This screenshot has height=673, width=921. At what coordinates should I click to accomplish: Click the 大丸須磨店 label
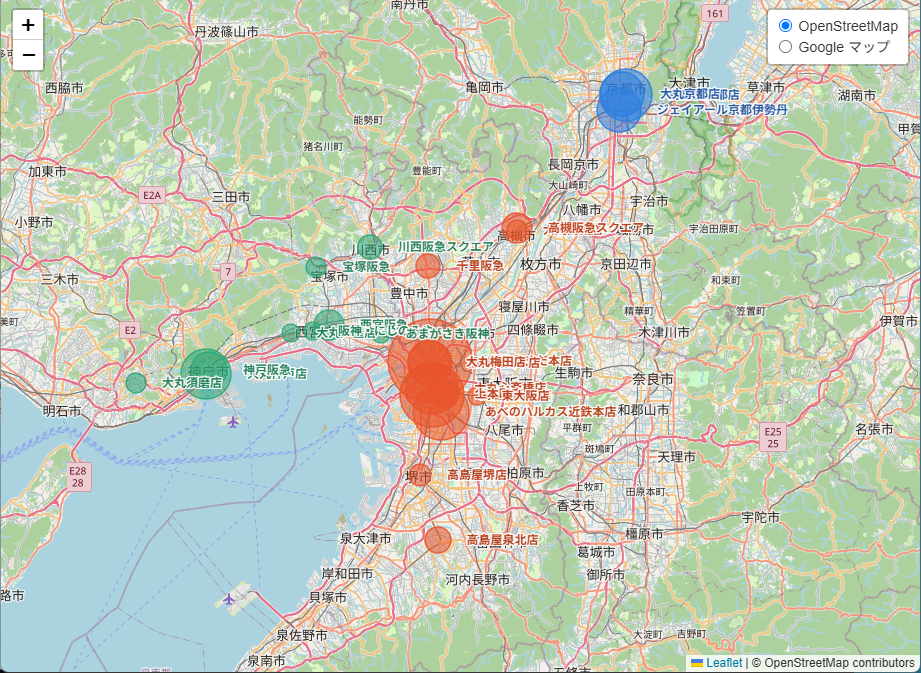click(192, 383)
